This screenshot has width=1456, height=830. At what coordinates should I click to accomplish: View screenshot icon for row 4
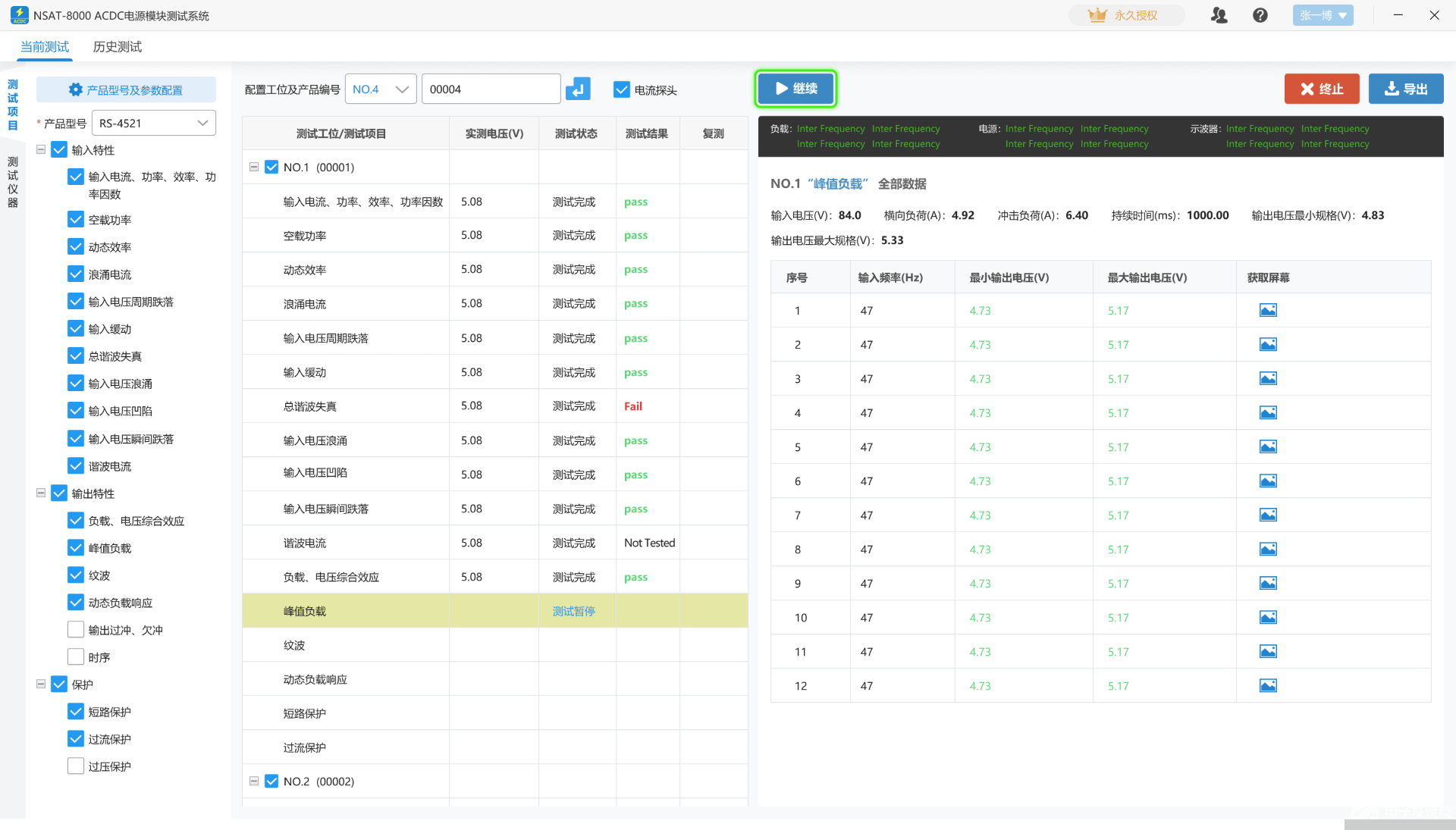point(1268,412)
